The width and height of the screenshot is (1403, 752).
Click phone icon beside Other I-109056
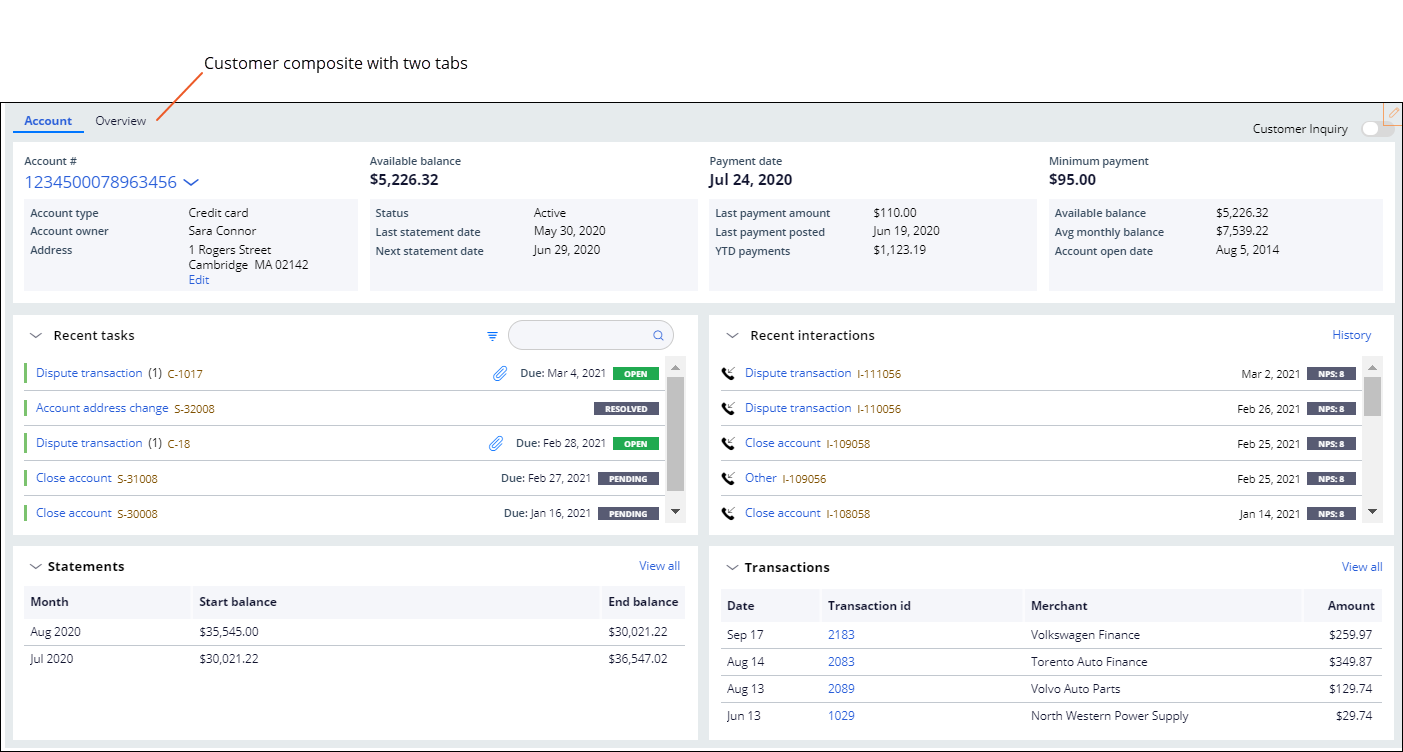(x=728, y=478)
